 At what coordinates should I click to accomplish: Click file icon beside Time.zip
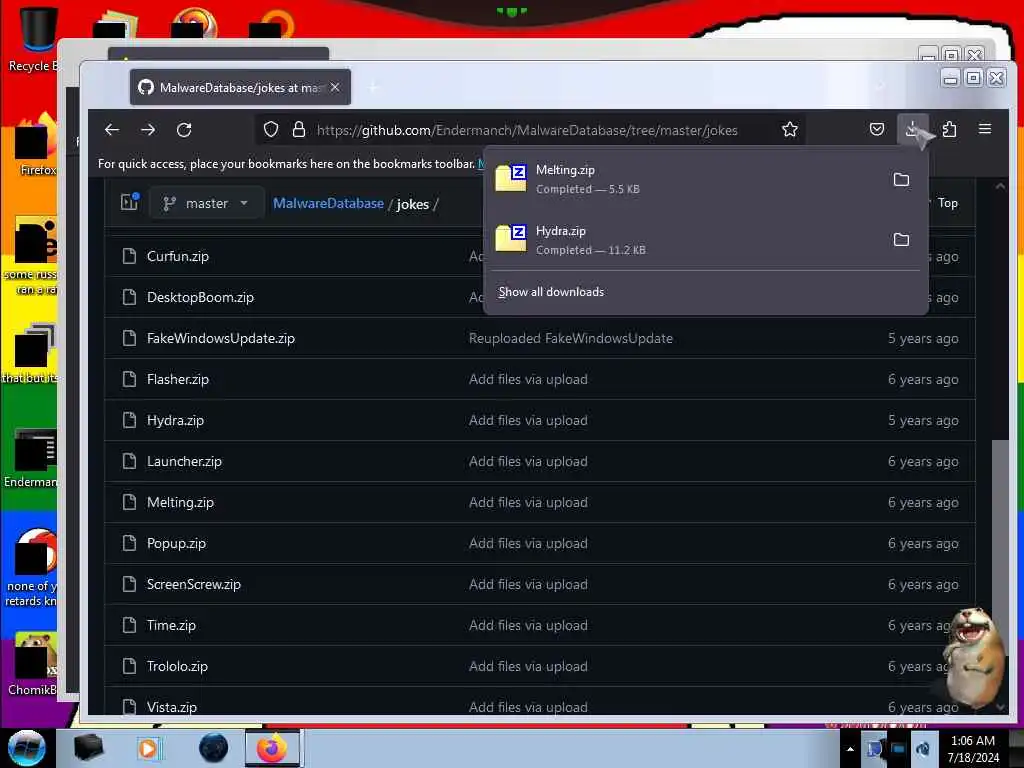pos(129,625)
